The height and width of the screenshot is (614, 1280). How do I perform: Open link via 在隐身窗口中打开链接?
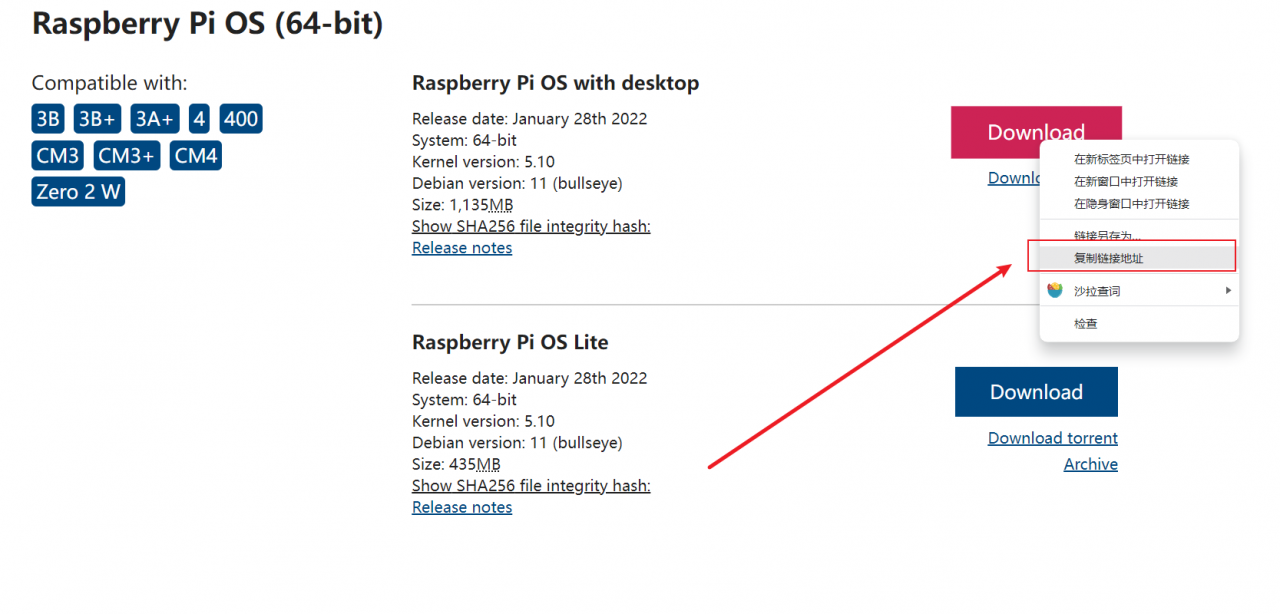point(1131,204)
